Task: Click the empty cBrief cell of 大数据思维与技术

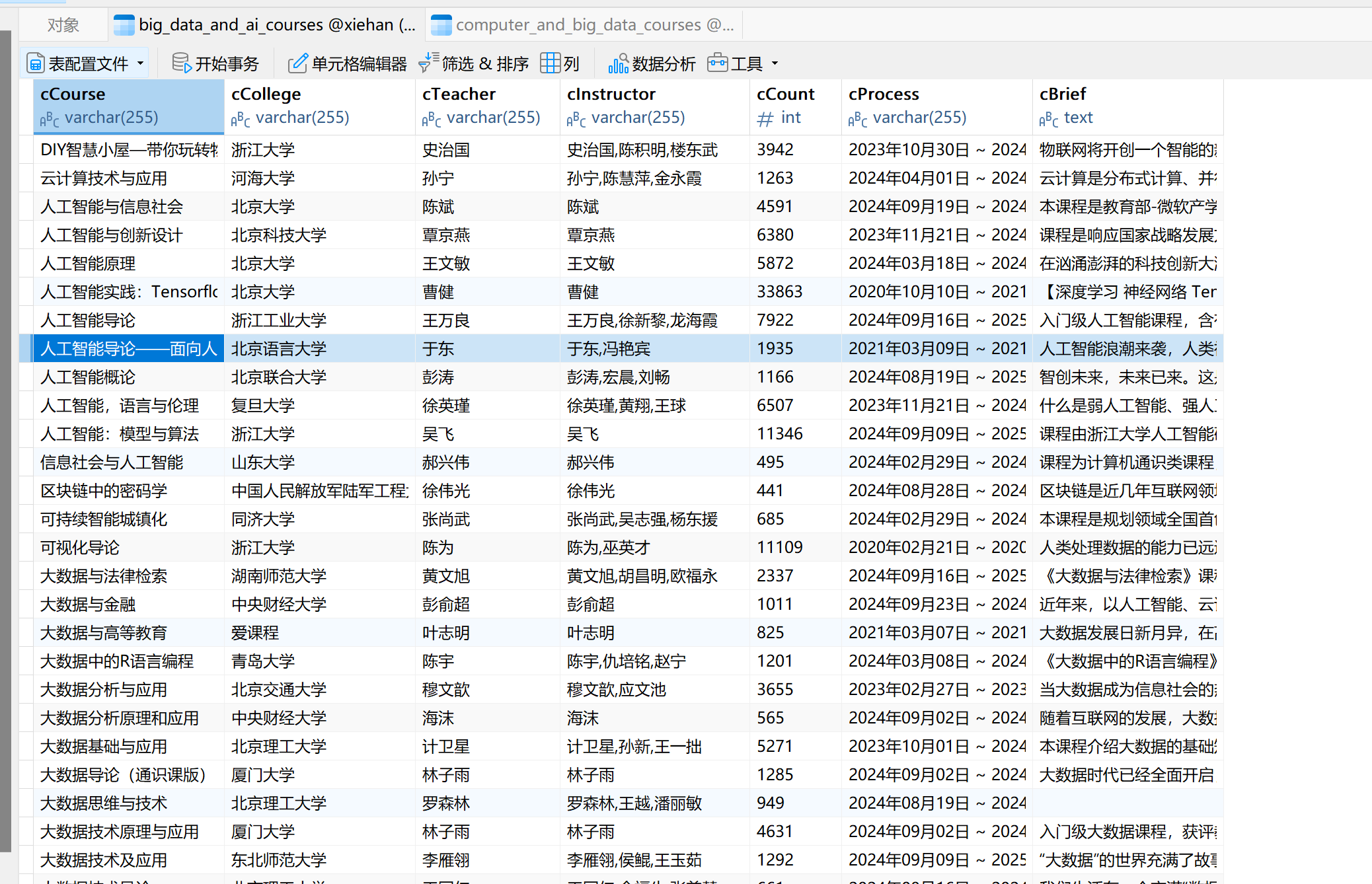Action: pos(1128,803)
